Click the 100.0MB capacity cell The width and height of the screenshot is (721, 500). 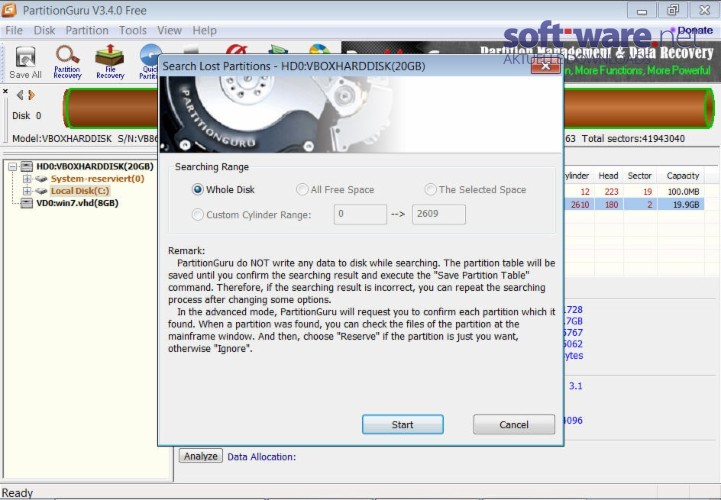tap(683, 191)
